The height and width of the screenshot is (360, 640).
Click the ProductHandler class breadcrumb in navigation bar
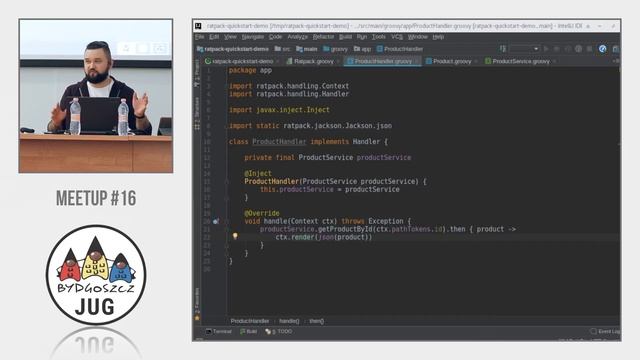tap(400, 49)
